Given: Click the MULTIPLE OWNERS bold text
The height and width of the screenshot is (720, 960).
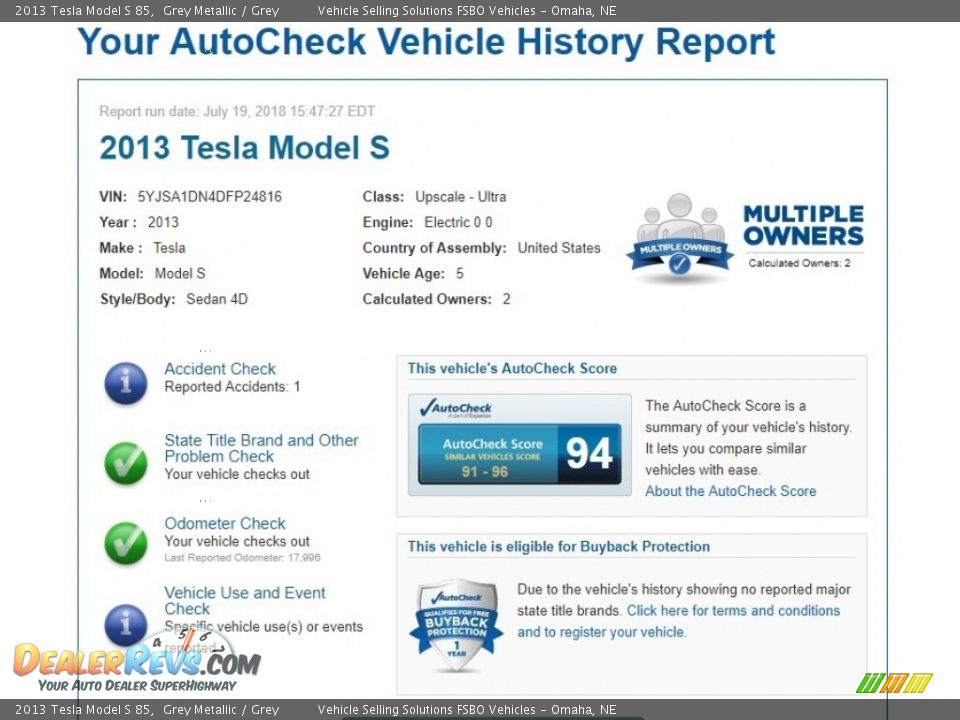Looking at the screenshot, I should coord(803,225).
